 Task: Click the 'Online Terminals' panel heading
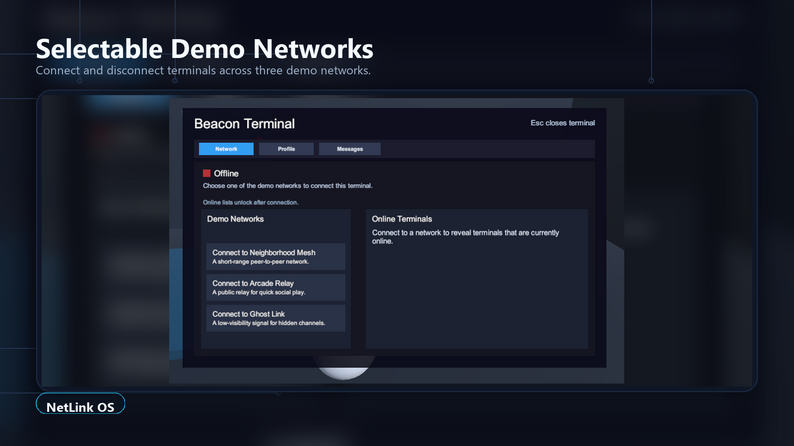[402, 219]
